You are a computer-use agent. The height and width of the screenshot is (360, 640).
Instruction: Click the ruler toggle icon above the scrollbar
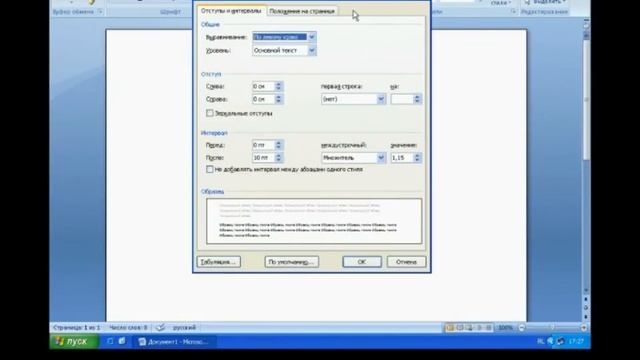point(586,25)
